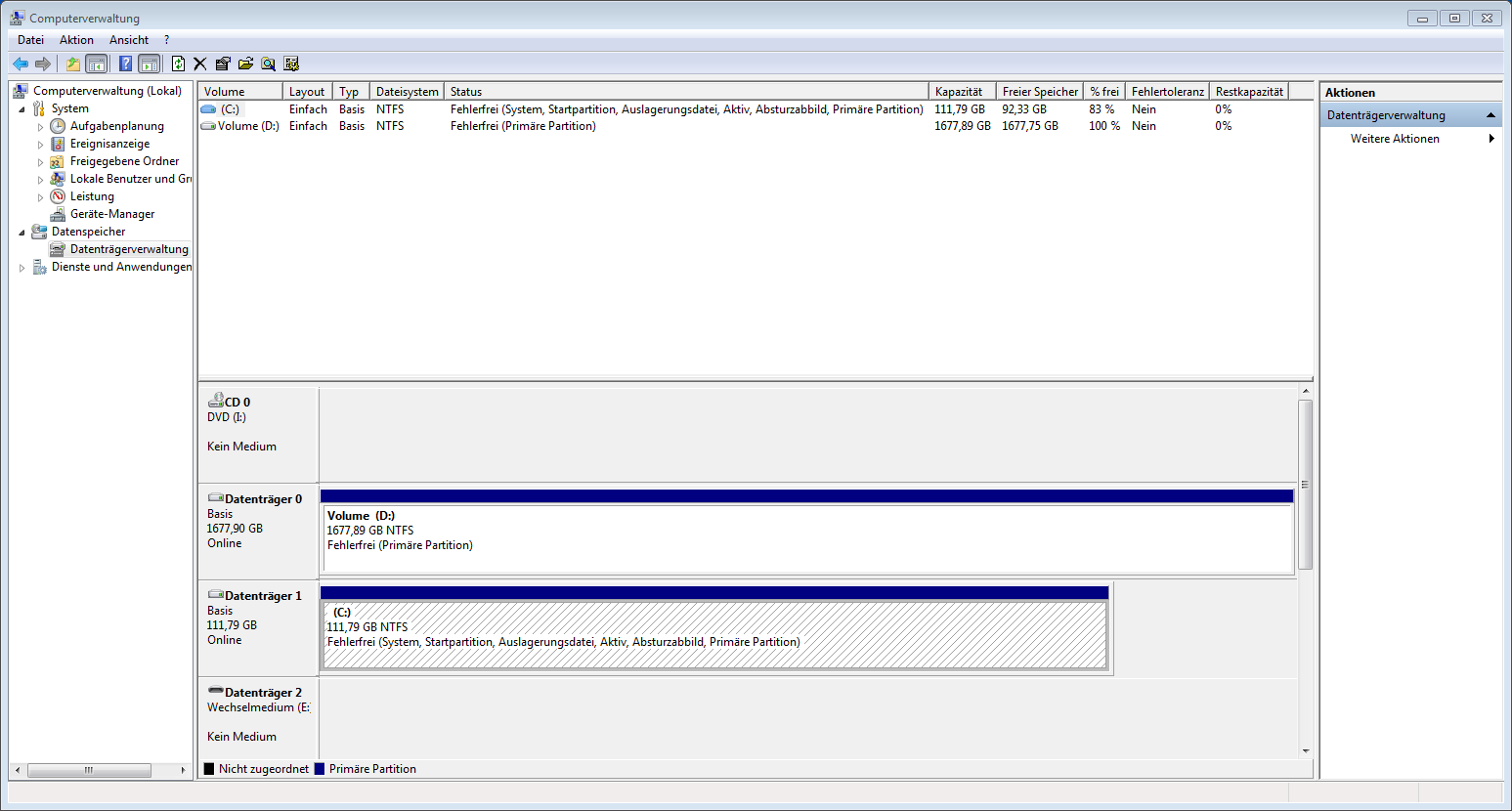Open Help with the question mark icon
Screen dimensions: 1512x811
click(x=125, y=64)
